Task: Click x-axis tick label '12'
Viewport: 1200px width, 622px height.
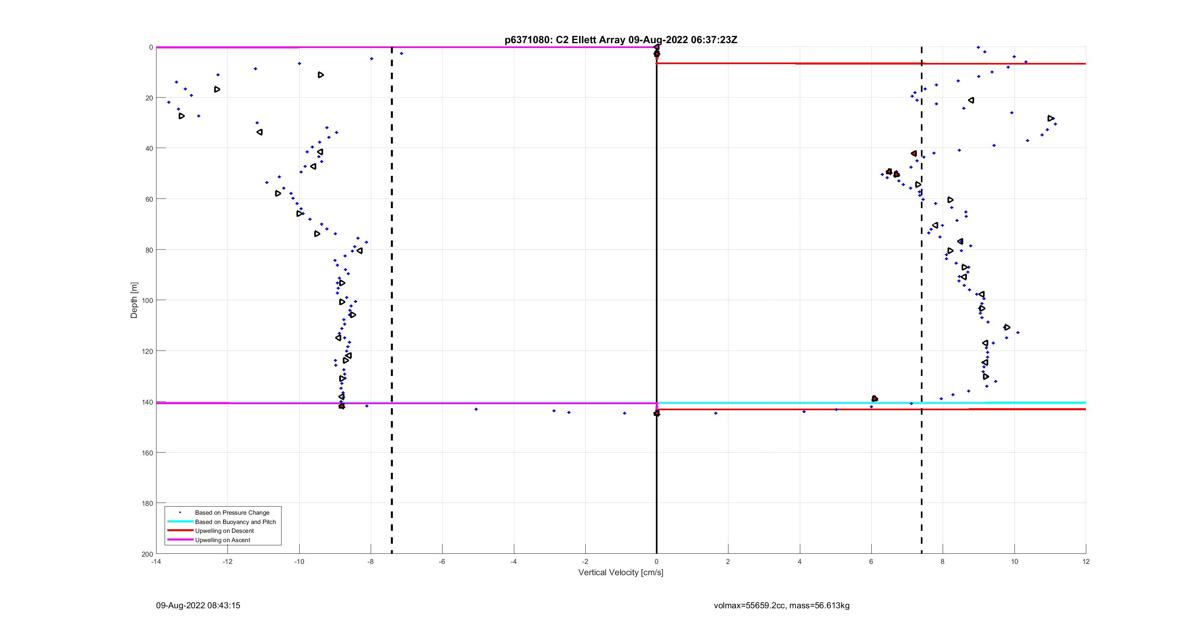Action: (x=1086, y=561)
